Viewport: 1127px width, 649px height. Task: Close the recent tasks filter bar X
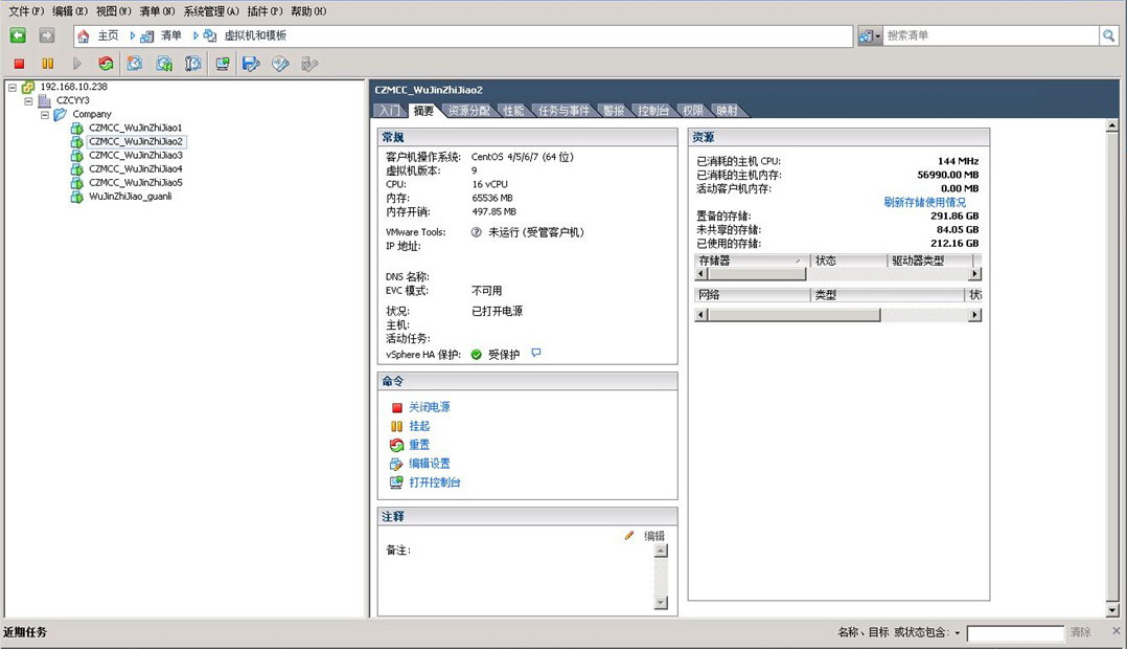[x=1116, y=630]
